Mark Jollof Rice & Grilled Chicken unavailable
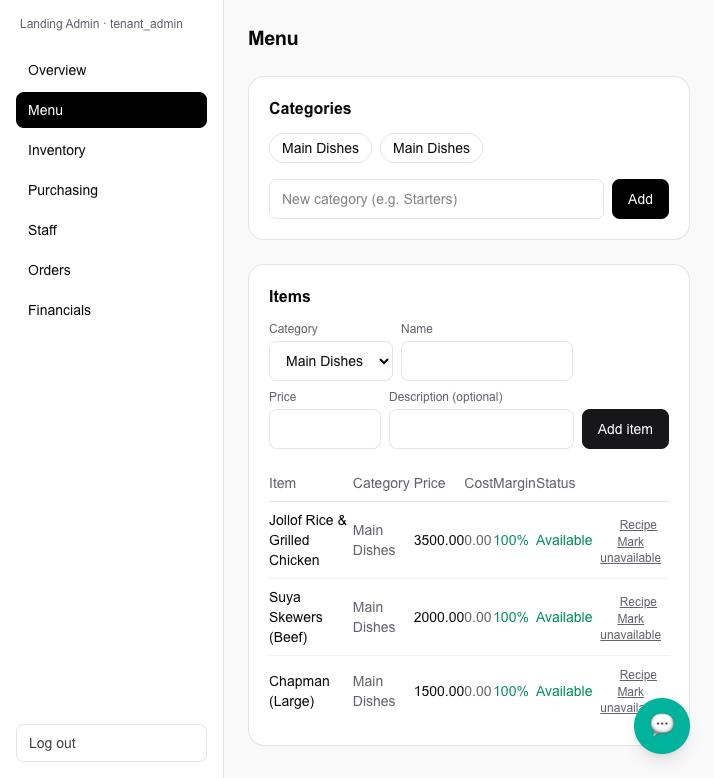 coord(630,550)
